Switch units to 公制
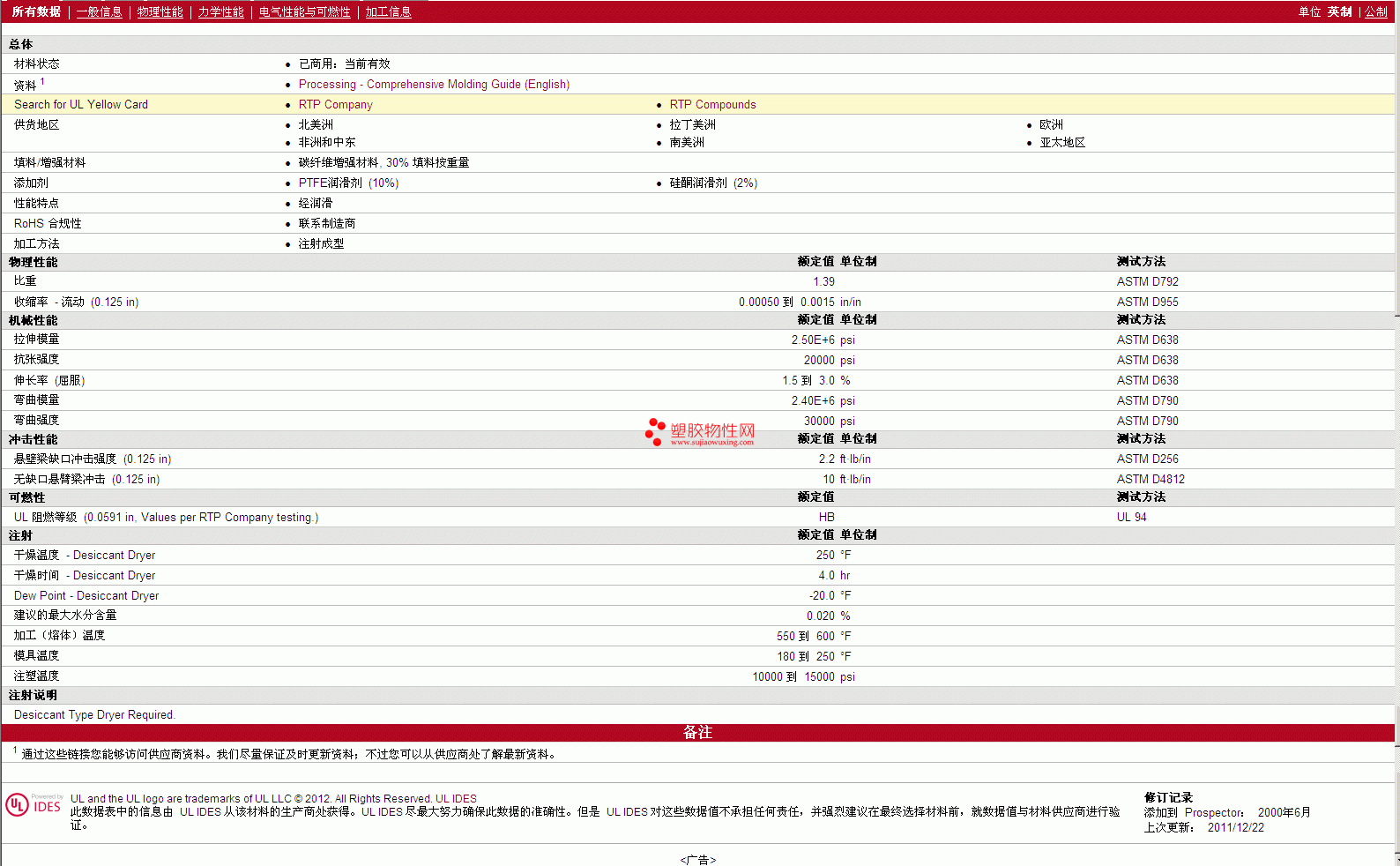1400x866 pixels. 1376,11
